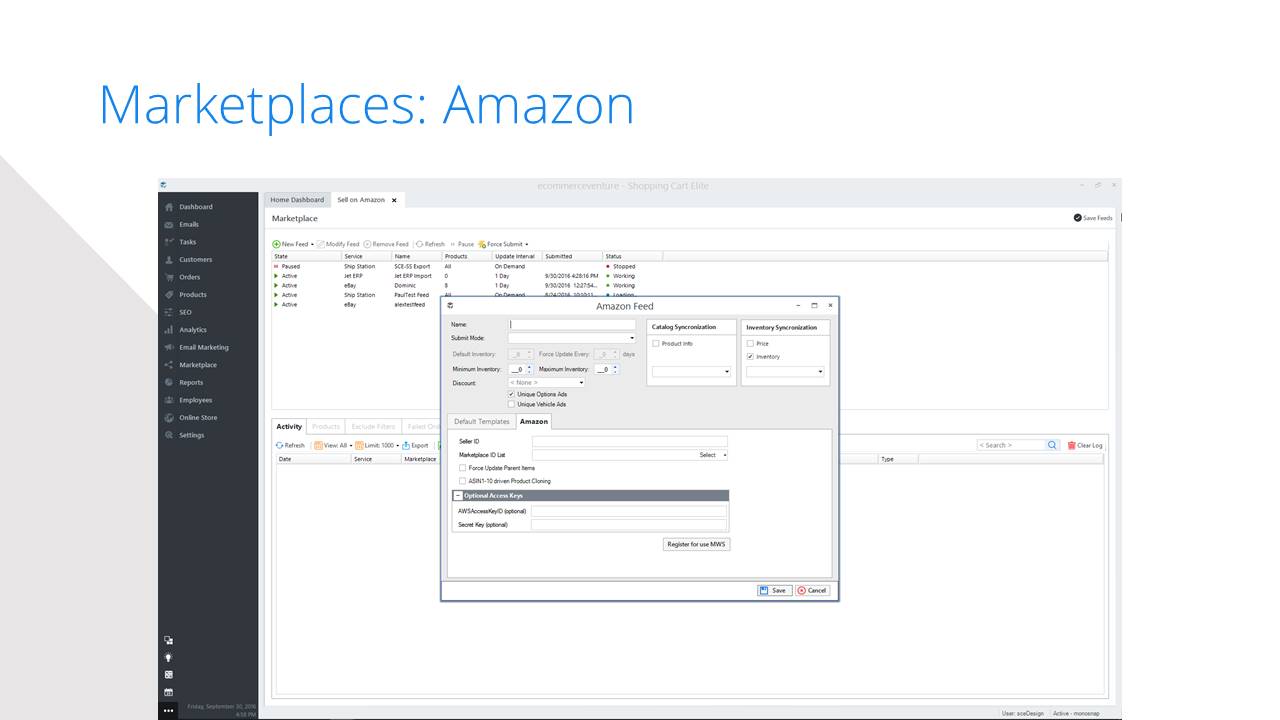Collapse the Optional Access Keys section

point(458,496)
